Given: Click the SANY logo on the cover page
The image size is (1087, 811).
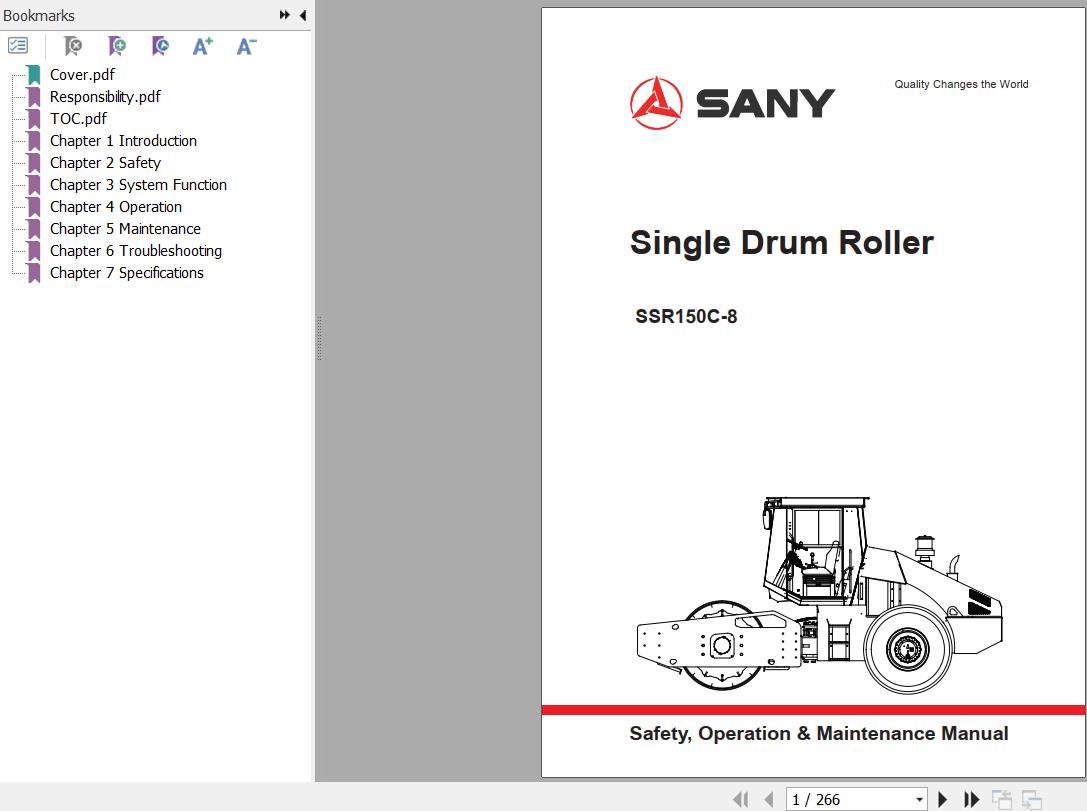Looking at the screenshot, I should click(732, 103).
